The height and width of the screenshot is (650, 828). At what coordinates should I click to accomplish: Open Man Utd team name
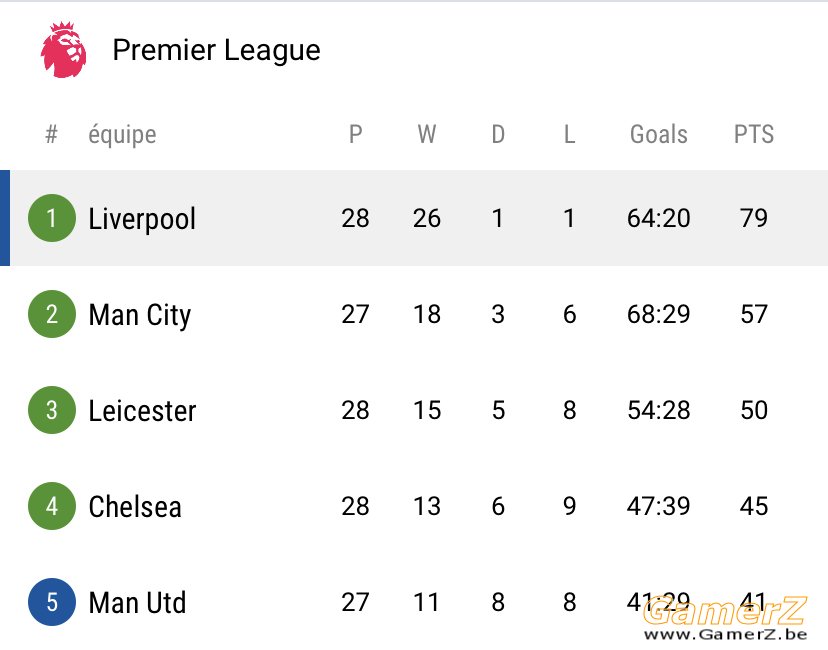pos(137,602)
